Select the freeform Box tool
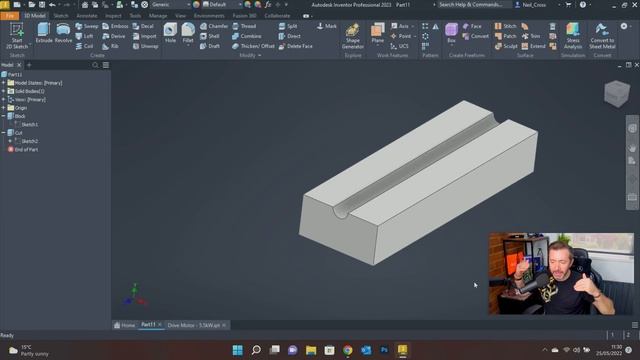This screenshot has width=640, height=360. [451, 33]
